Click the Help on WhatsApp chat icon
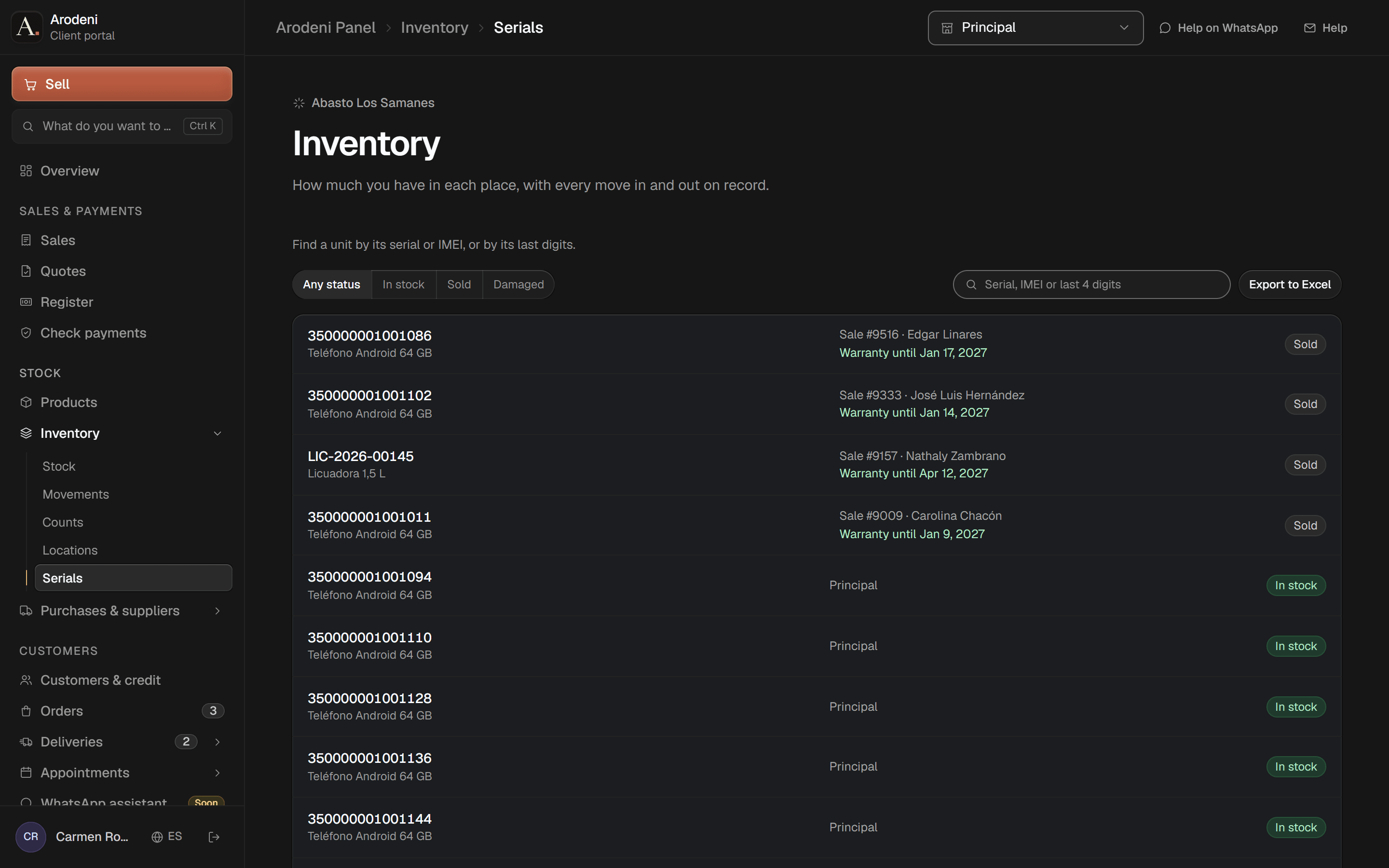 [1165, 28]
